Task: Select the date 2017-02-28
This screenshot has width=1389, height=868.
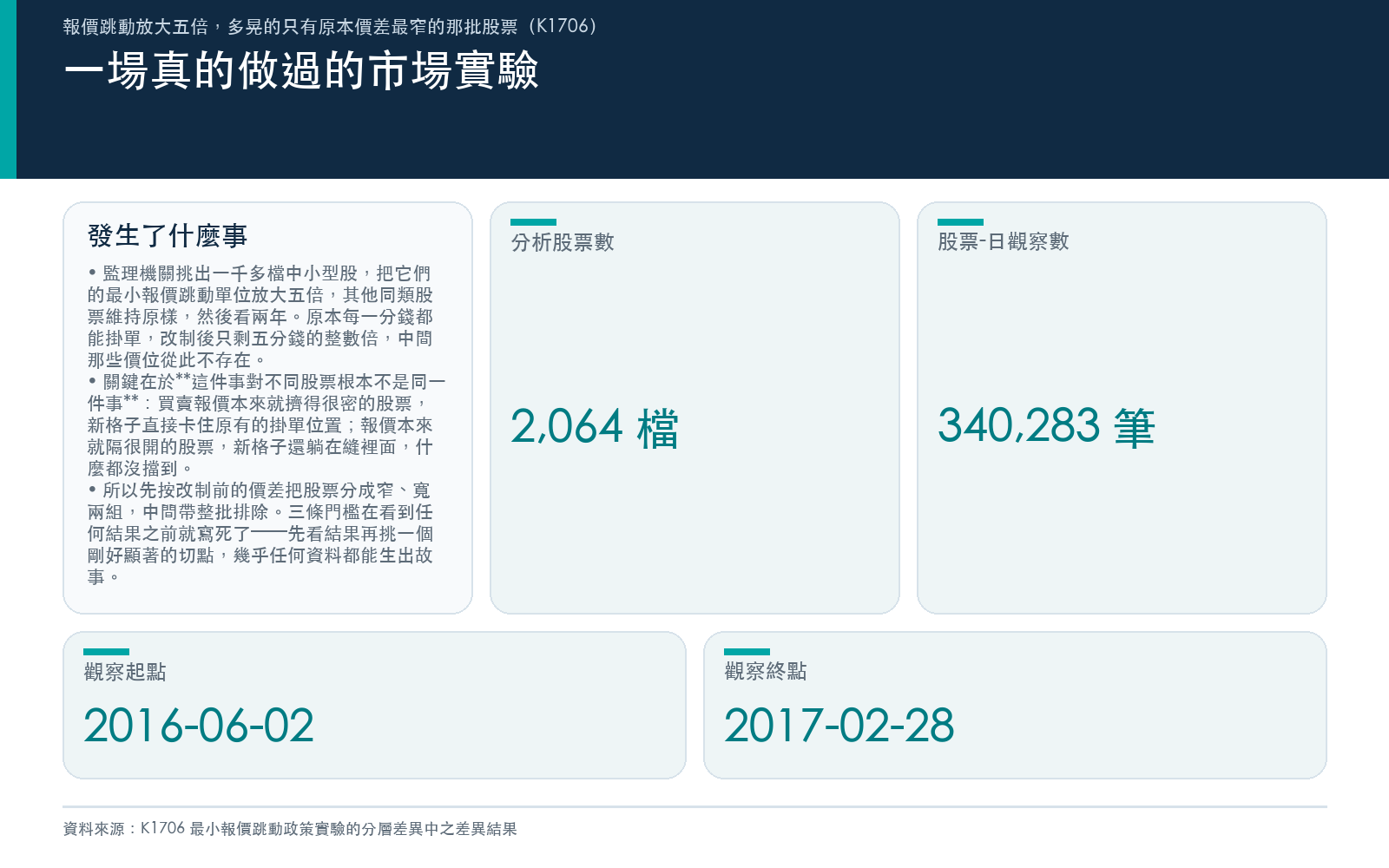Action: point(839,726)
